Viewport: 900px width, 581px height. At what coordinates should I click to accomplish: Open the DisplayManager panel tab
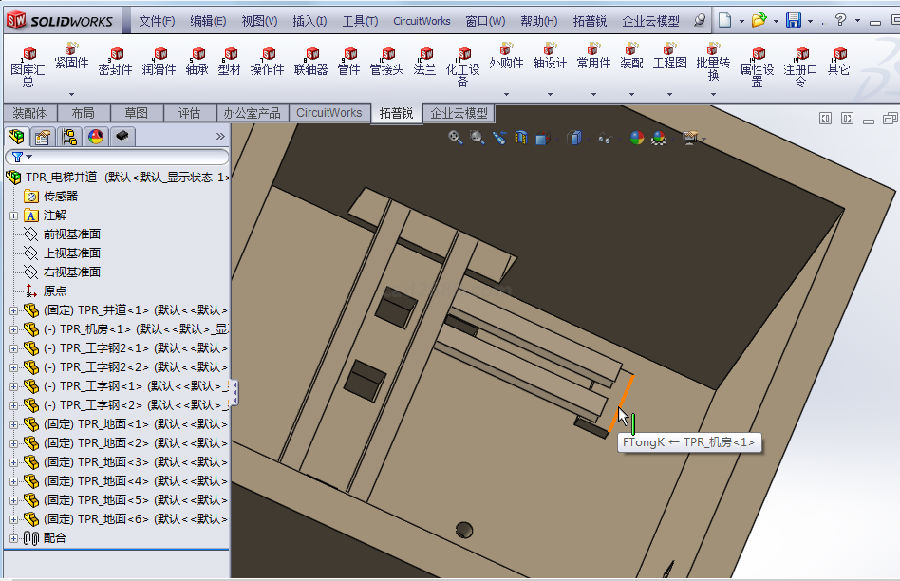click(95, 137)
